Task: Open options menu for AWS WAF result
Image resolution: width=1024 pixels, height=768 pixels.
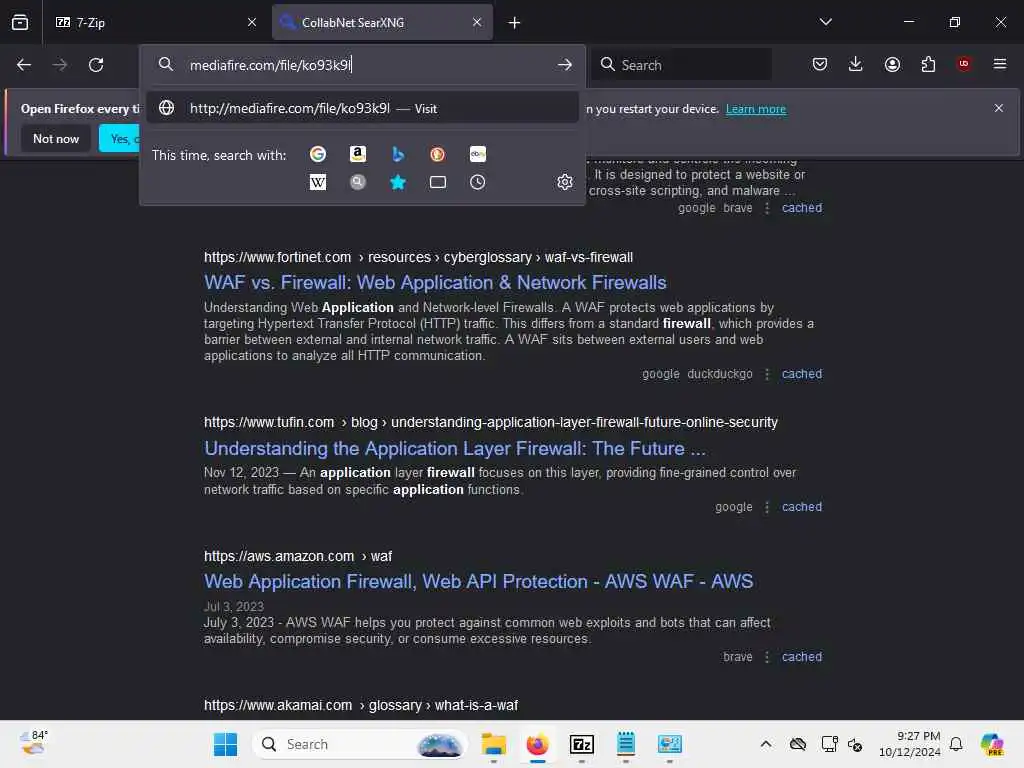Action: click(x=767, y=657)
